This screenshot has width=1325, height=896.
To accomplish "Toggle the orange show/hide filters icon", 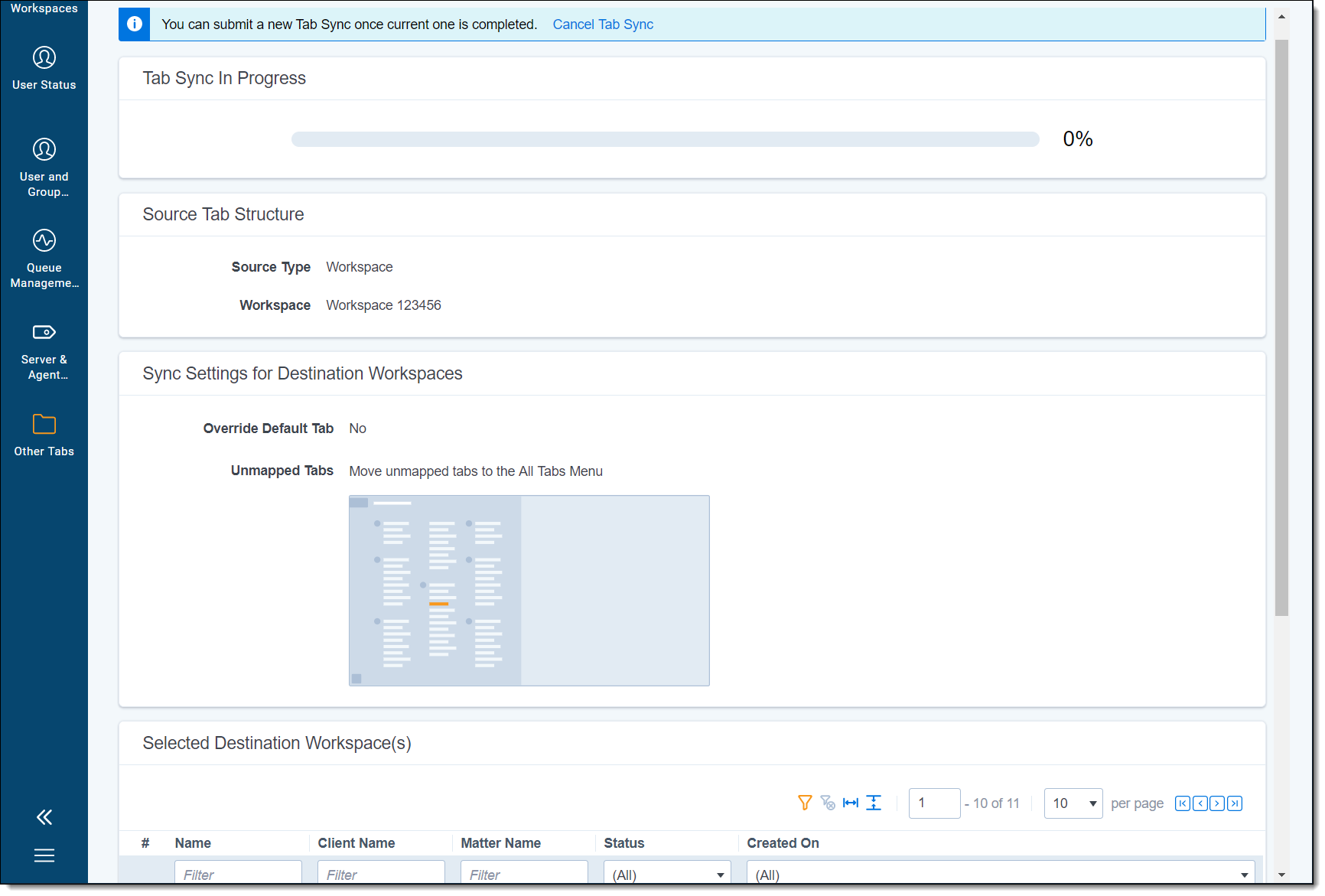I will pyautogui.click(x=804, y=803).
